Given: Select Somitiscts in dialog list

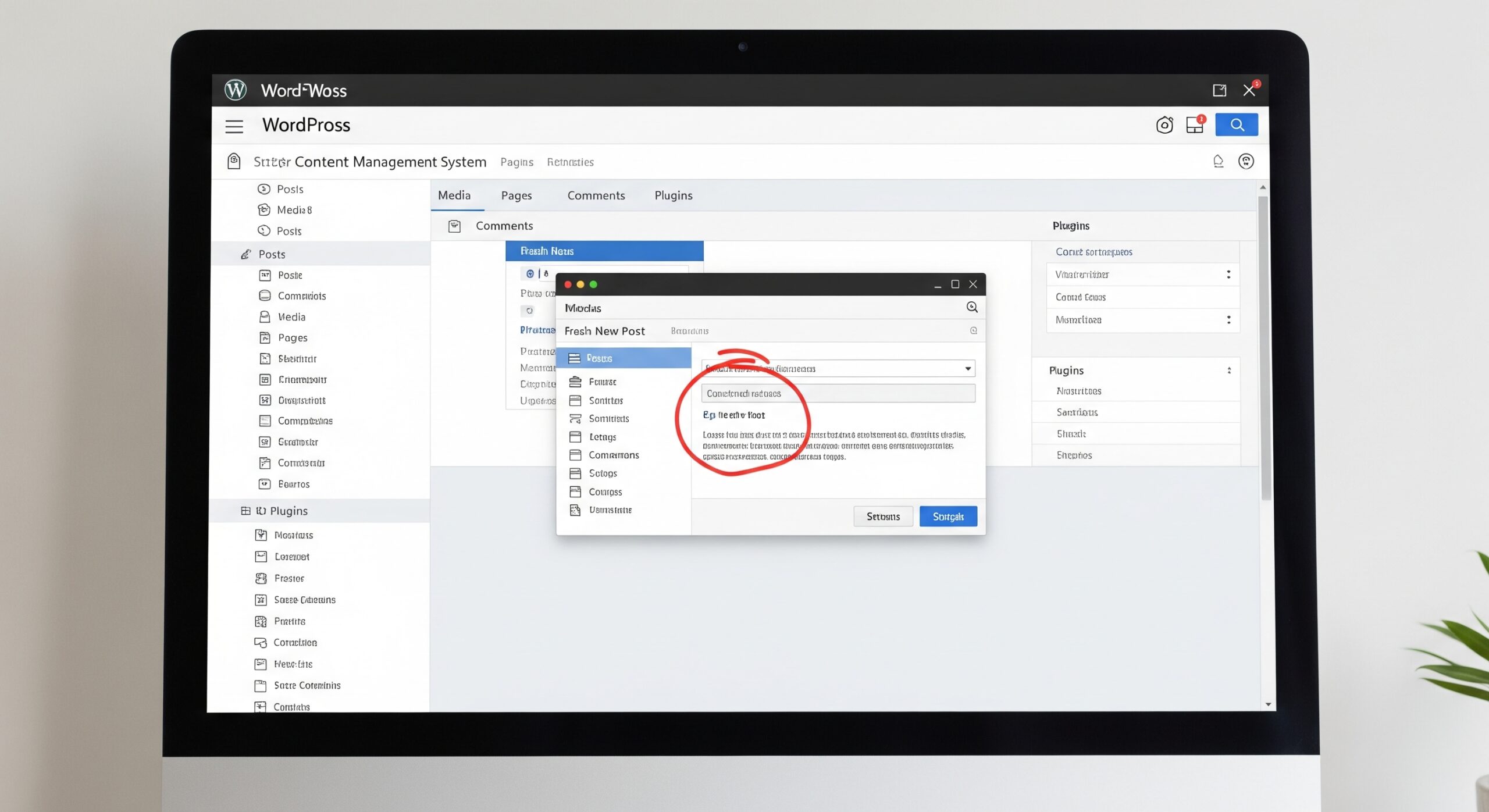Looking at the screenshot, I should point(609,418).
